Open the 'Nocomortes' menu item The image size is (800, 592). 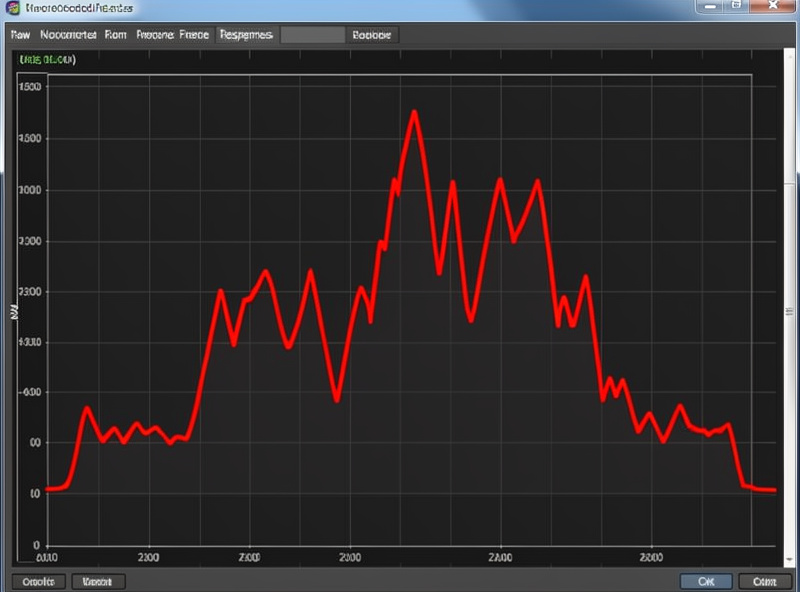click(68, 35)
